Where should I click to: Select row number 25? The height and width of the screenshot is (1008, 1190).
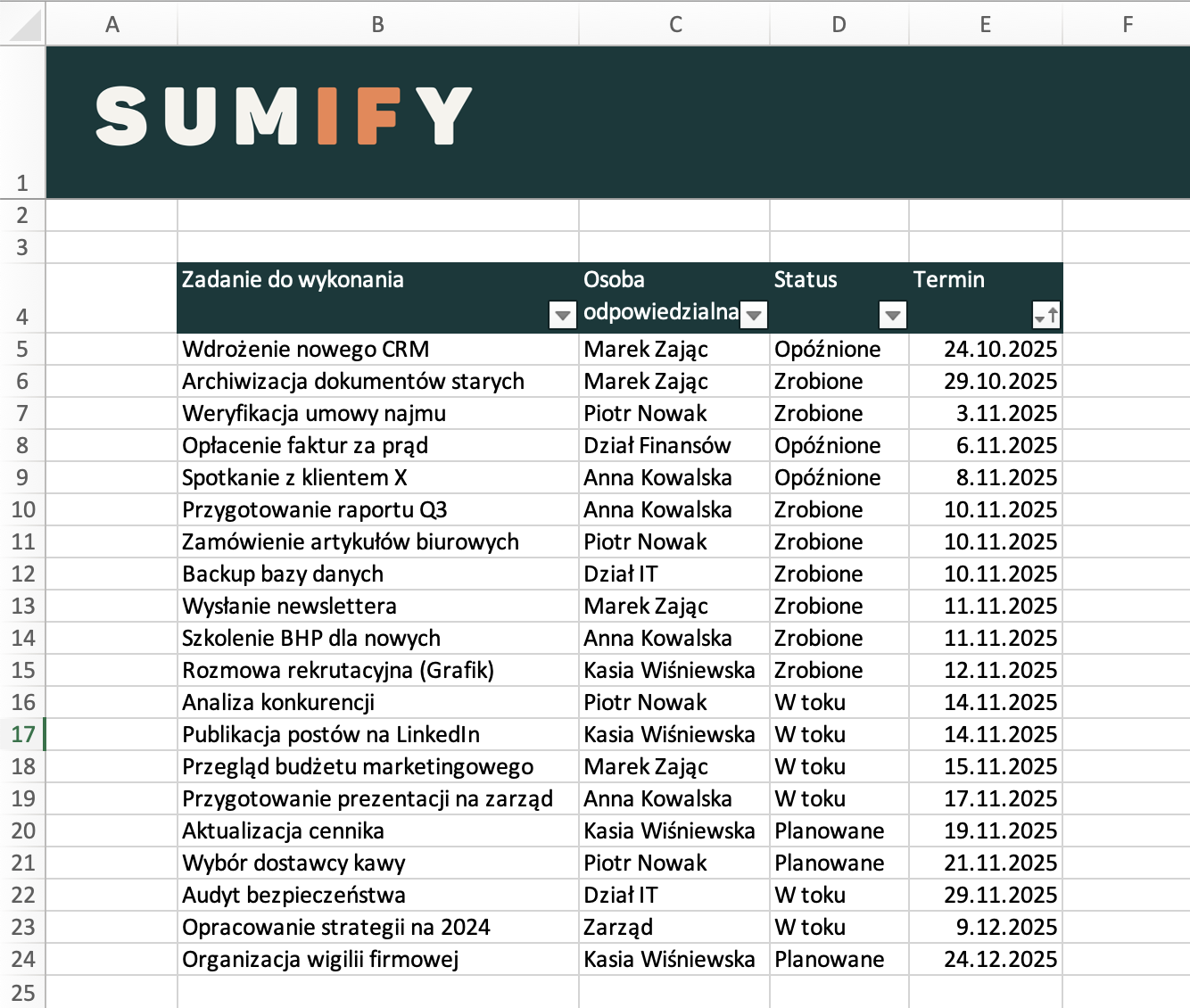pos(23,991)
